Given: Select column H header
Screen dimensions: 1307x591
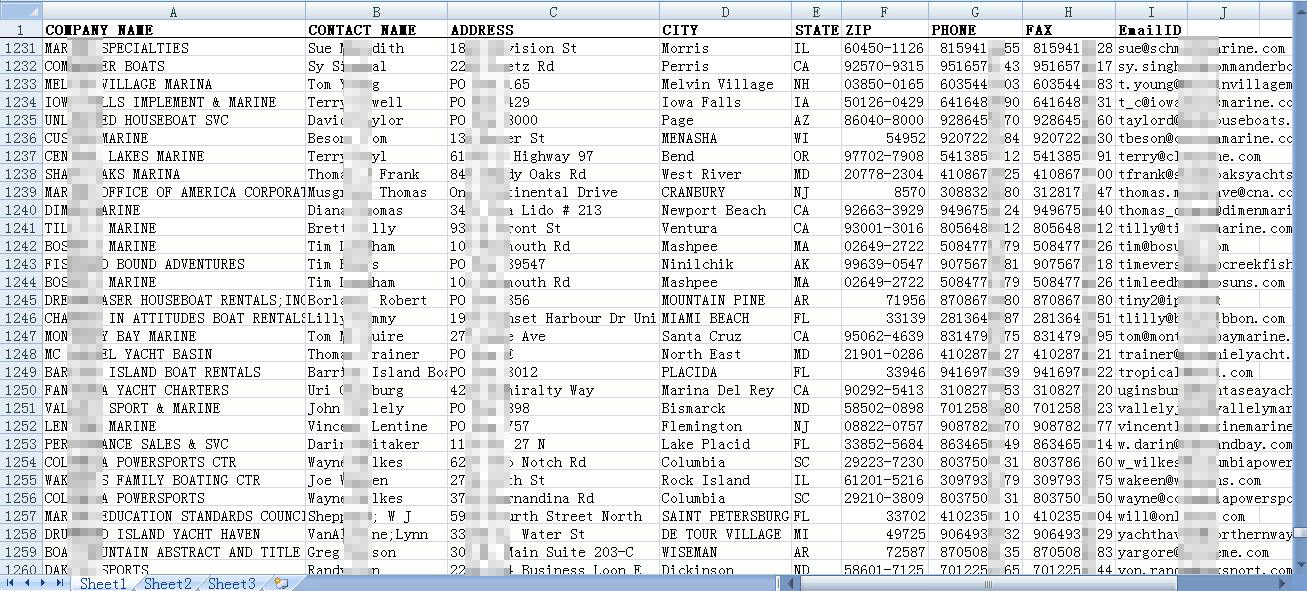Looking at the screenshot, I should (1068, 12).
